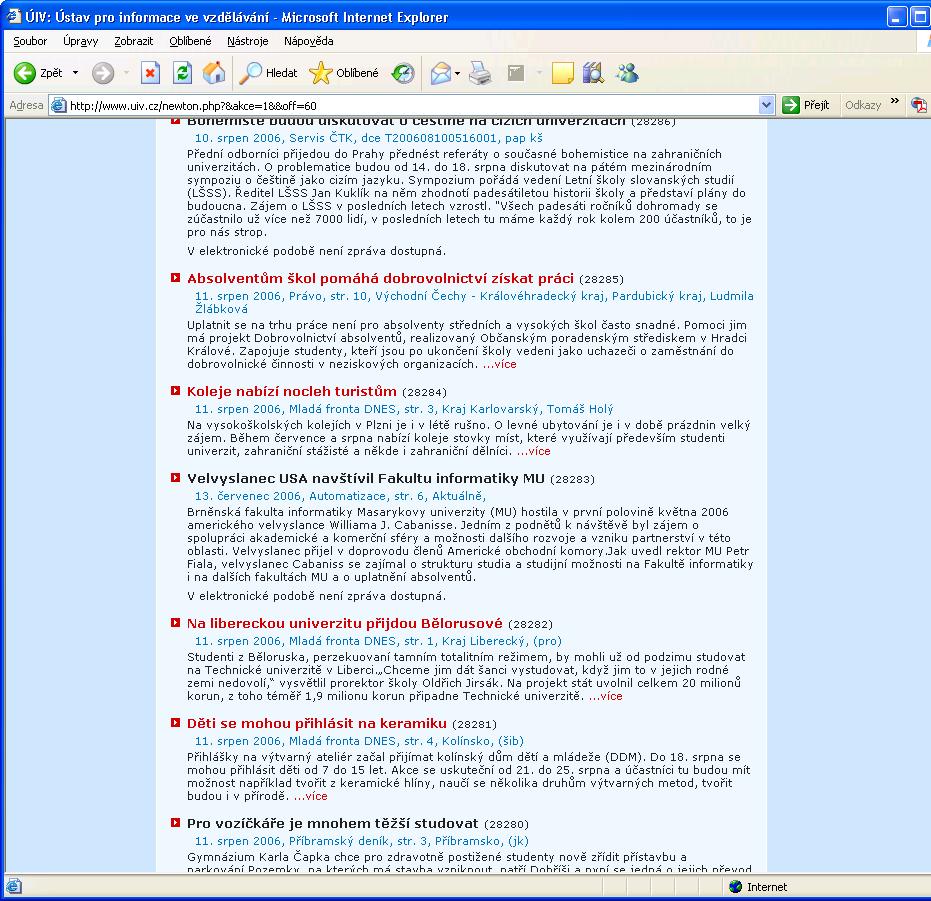This screenshot has height=901, width=931.
Task: Click headline Velvyslanec USA navštívil Fakultu informatiky
Action: pos(366,478)
